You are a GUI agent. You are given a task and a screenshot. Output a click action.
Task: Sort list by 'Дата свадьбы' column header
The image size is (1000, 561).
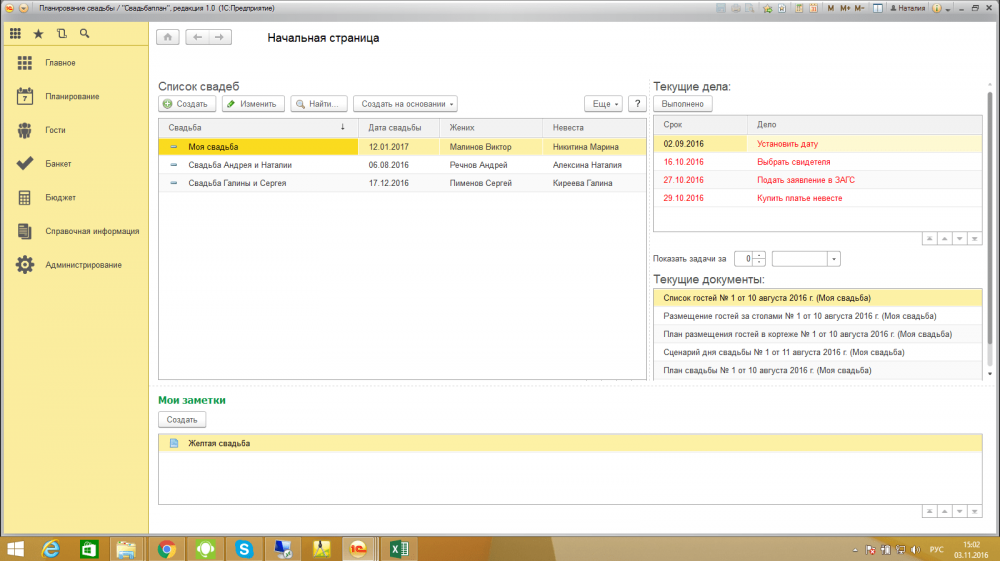[394, 127]
